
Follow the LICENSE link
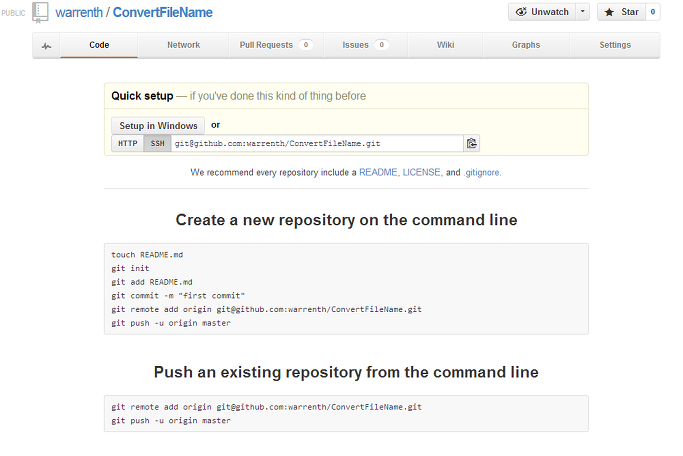point(421,172)
